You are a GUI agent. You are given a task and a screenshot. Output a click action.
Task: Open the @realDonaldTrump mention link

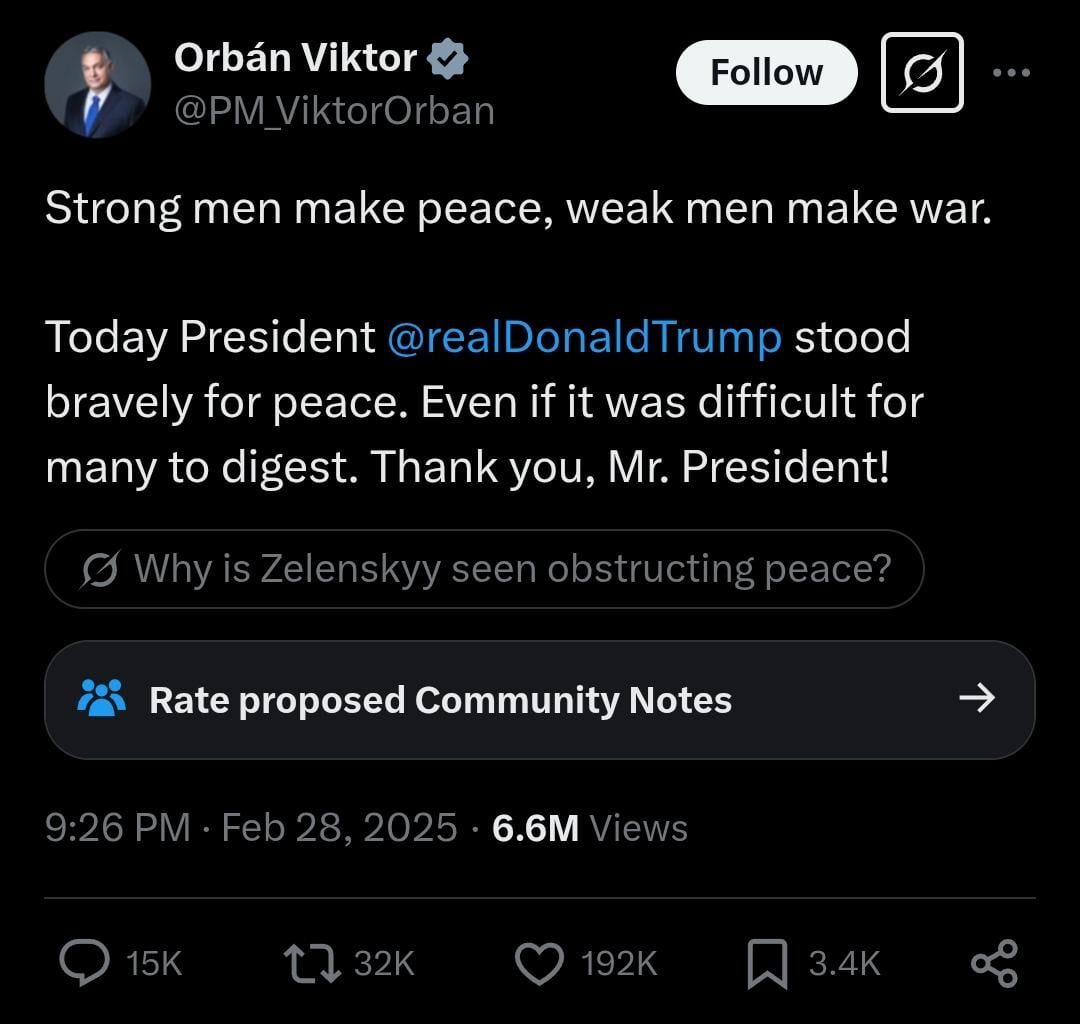pyautogui.click(x=585, y=337)
